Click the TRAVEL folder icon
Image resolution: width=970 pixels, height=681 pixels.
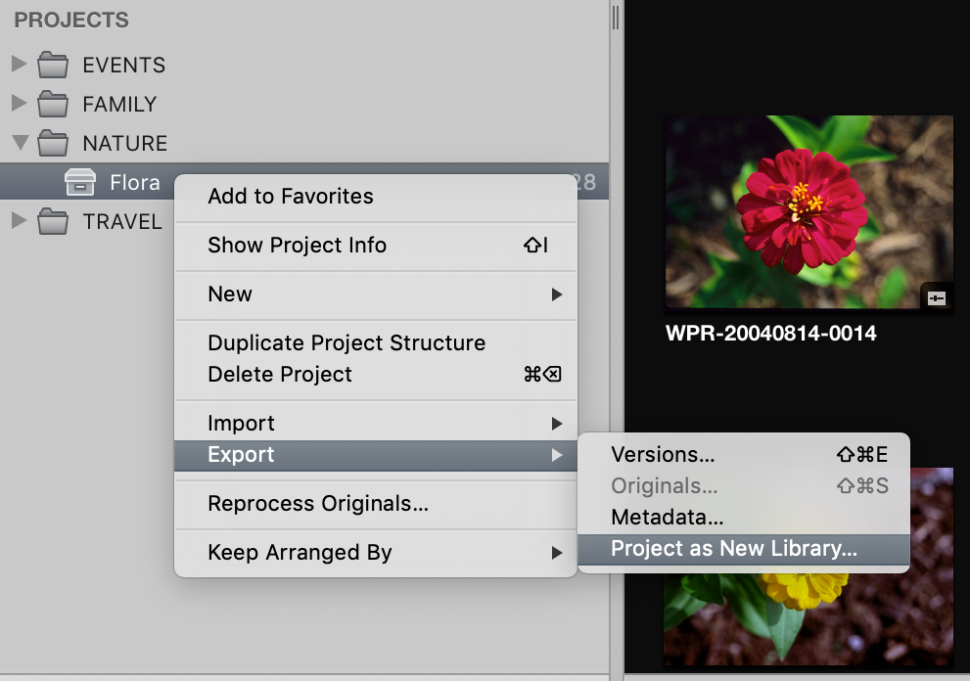tap(53, 222)
